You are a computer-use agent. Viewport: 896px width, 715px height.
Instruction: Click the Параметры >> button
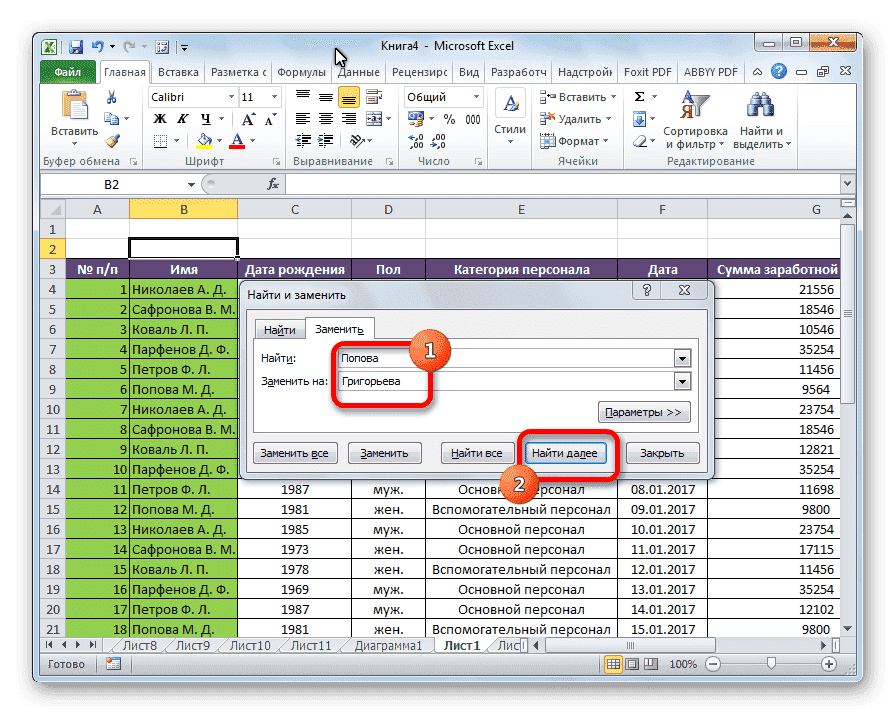641,412
